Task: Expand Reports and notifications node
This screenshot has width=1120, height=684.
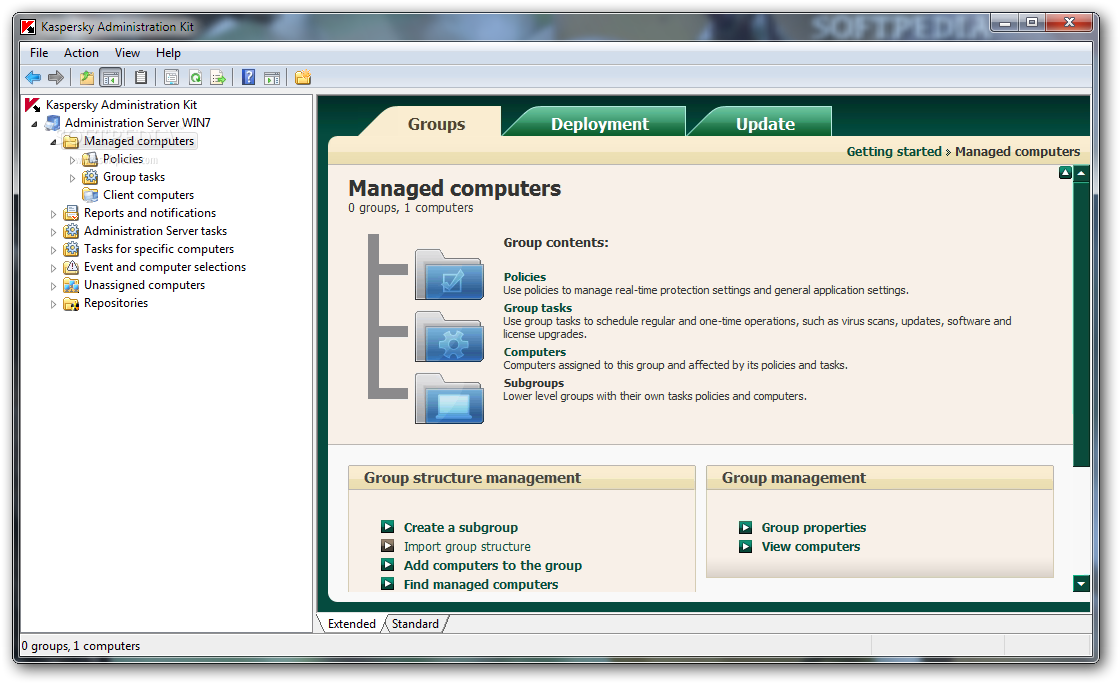Action: [x=53, y=213]
